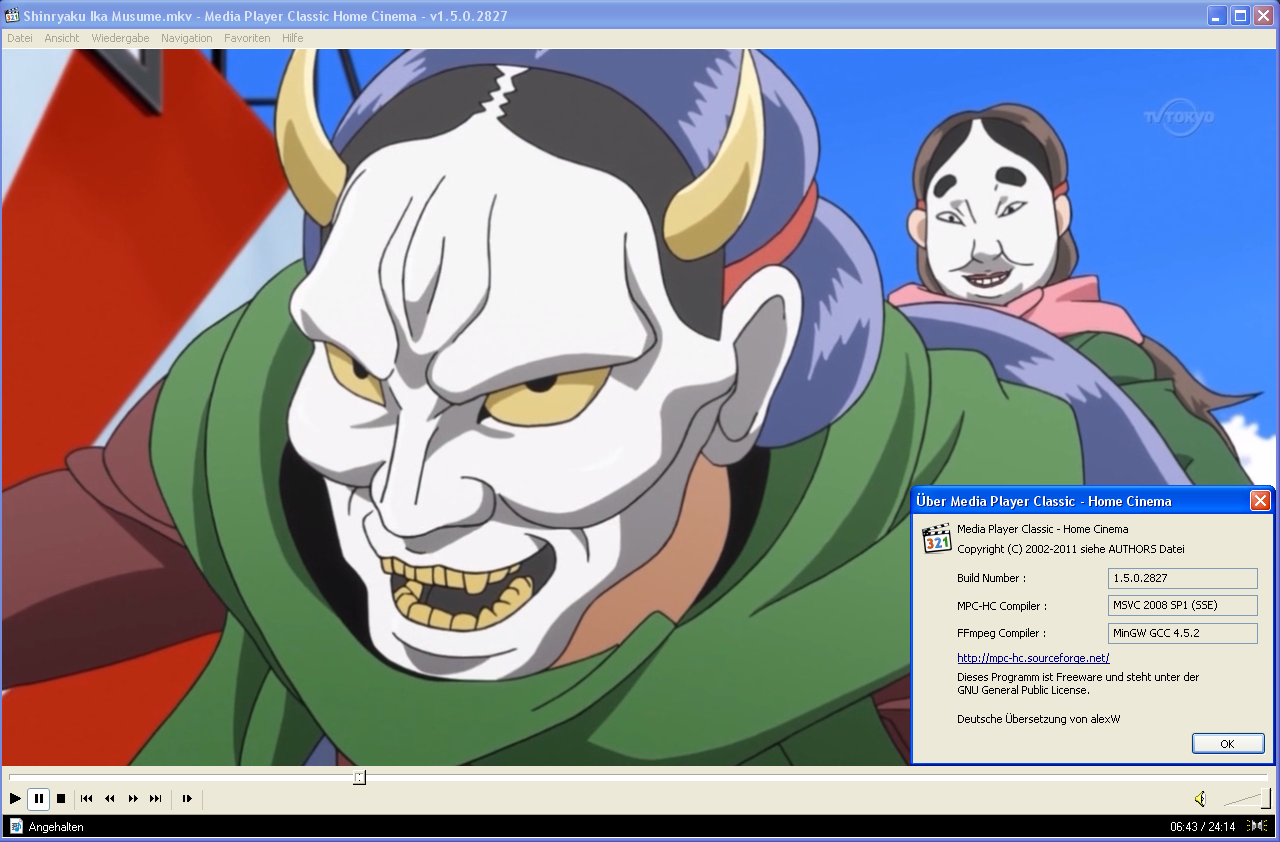This screenshot has width=1280, height=842.
Task: Click the time display 06:43 / 24:14
Action: [1203, 826]
